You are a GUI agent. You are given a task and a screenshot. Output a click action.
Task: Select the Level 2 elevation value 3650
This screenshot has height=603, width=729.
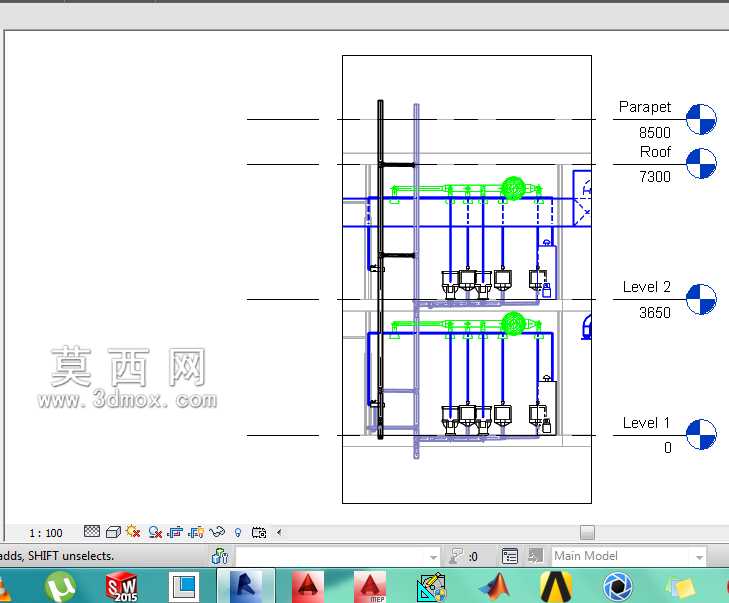[x=655, y=312]
